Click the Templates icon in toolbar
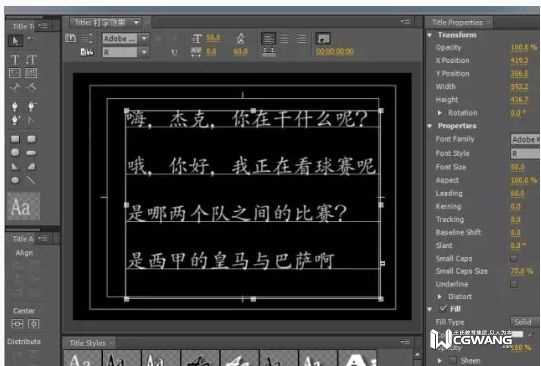Image resolution: width=541 pixels, height=366 pixels. tap(87, 52)
